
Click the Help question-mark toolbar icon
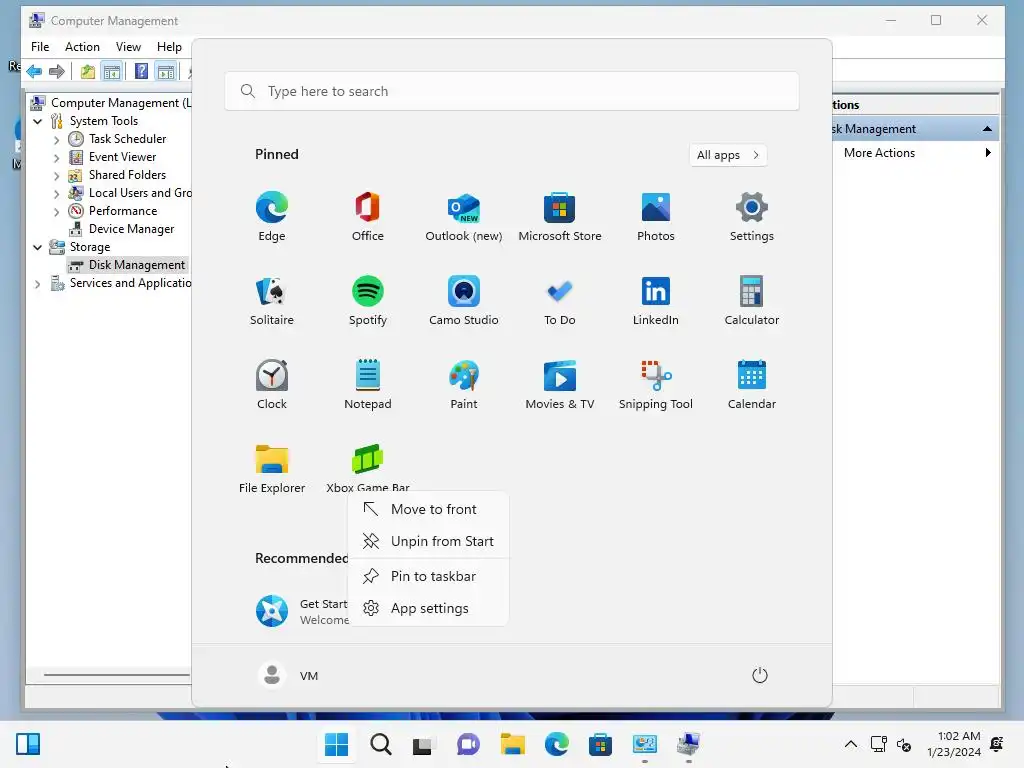[x=141, y=71]
